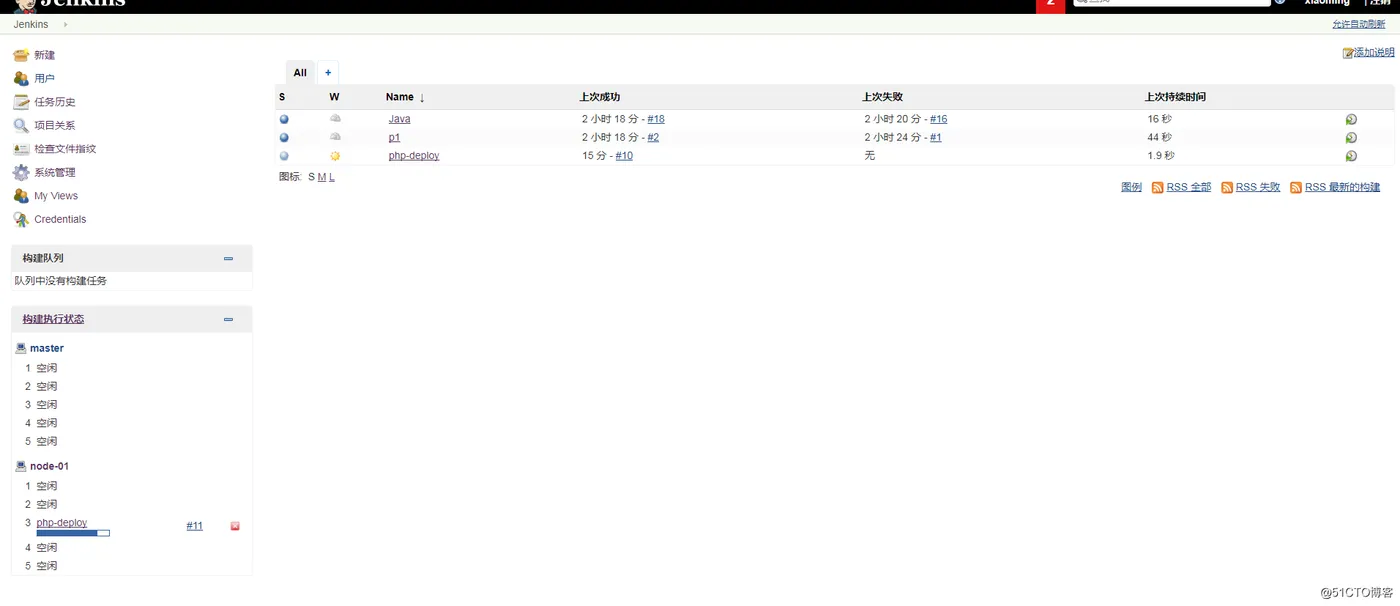
Task: Click the blue status ball for Java
Action: pos(284,119)
